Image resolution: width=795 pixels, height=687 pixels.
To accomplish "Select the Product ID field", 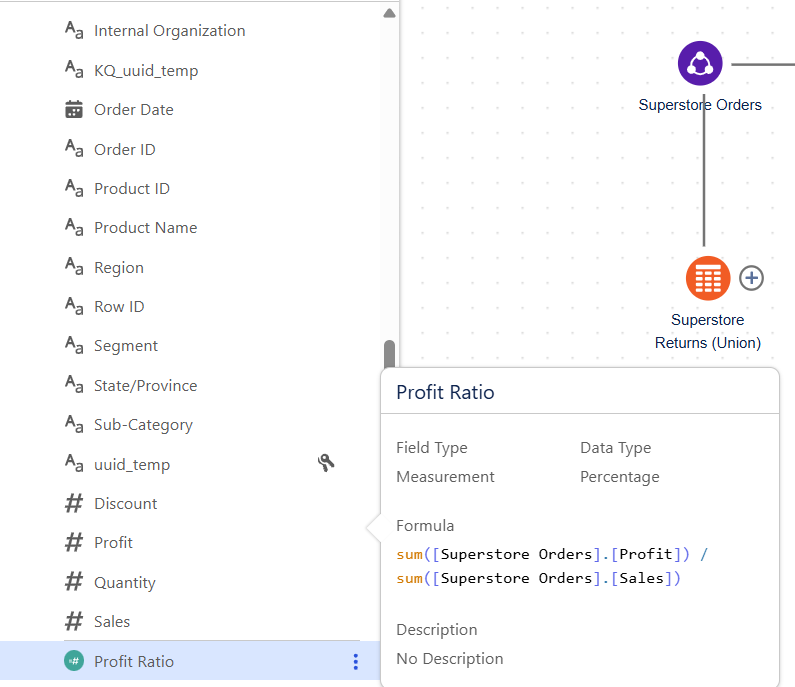I will click(132, 189).
